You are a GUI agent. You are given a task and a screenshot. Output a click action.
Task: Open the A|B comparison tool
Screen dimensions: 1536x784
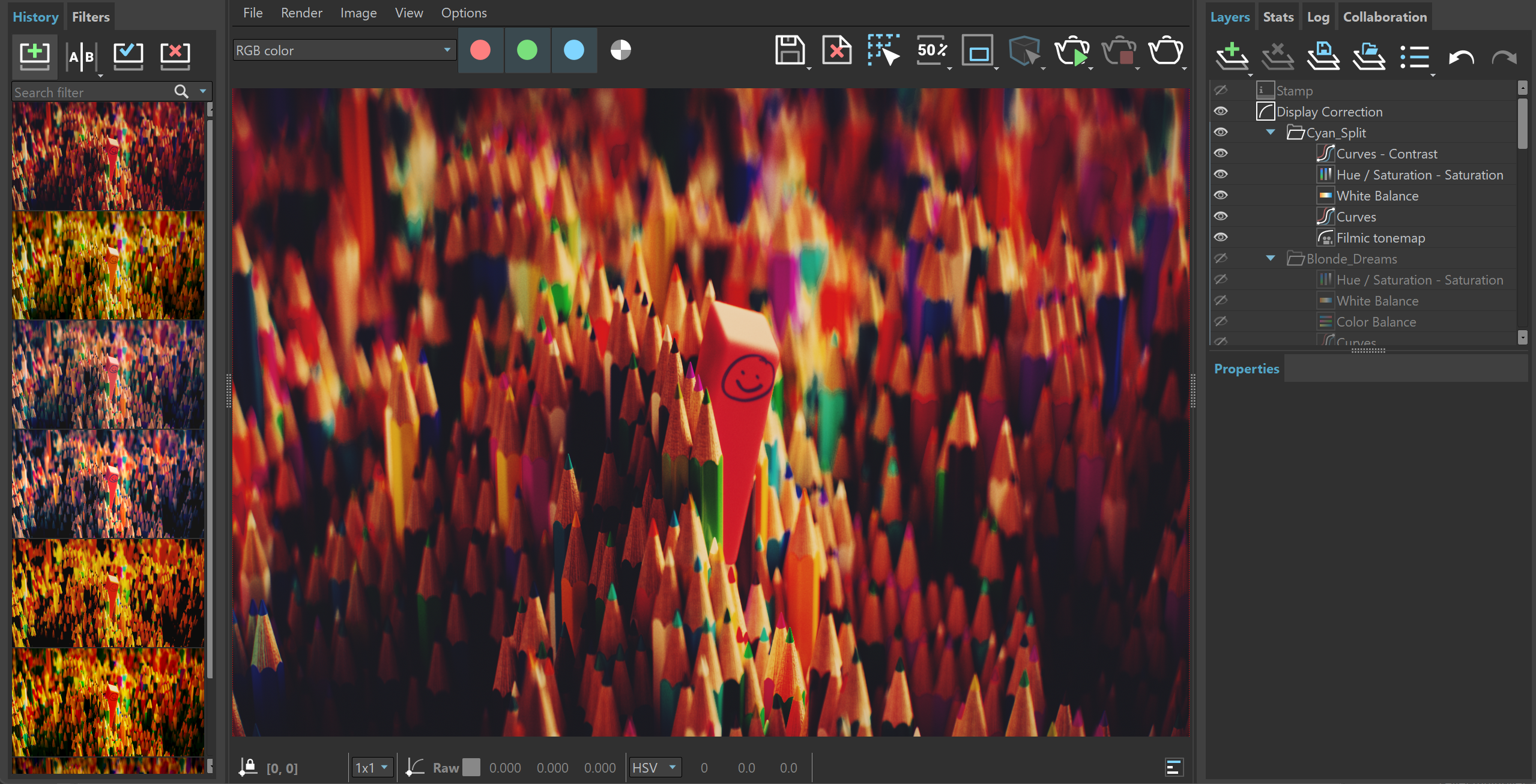pos(81,57)
